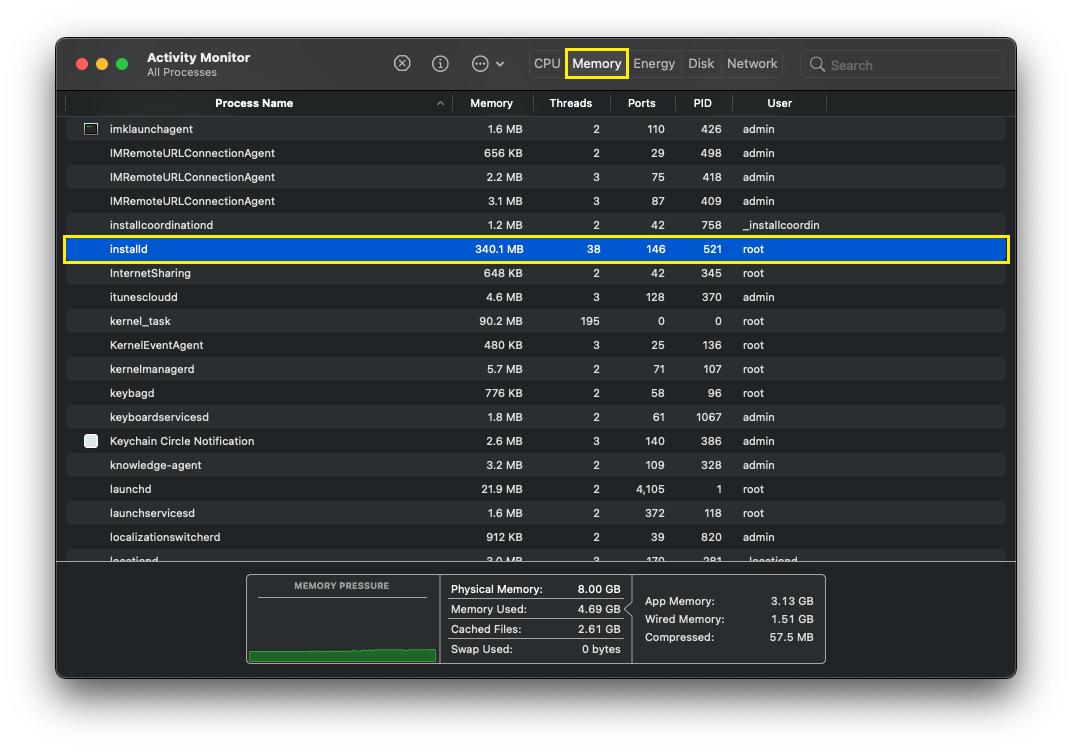Select the InternetSharing process

(x=536, y=273)
